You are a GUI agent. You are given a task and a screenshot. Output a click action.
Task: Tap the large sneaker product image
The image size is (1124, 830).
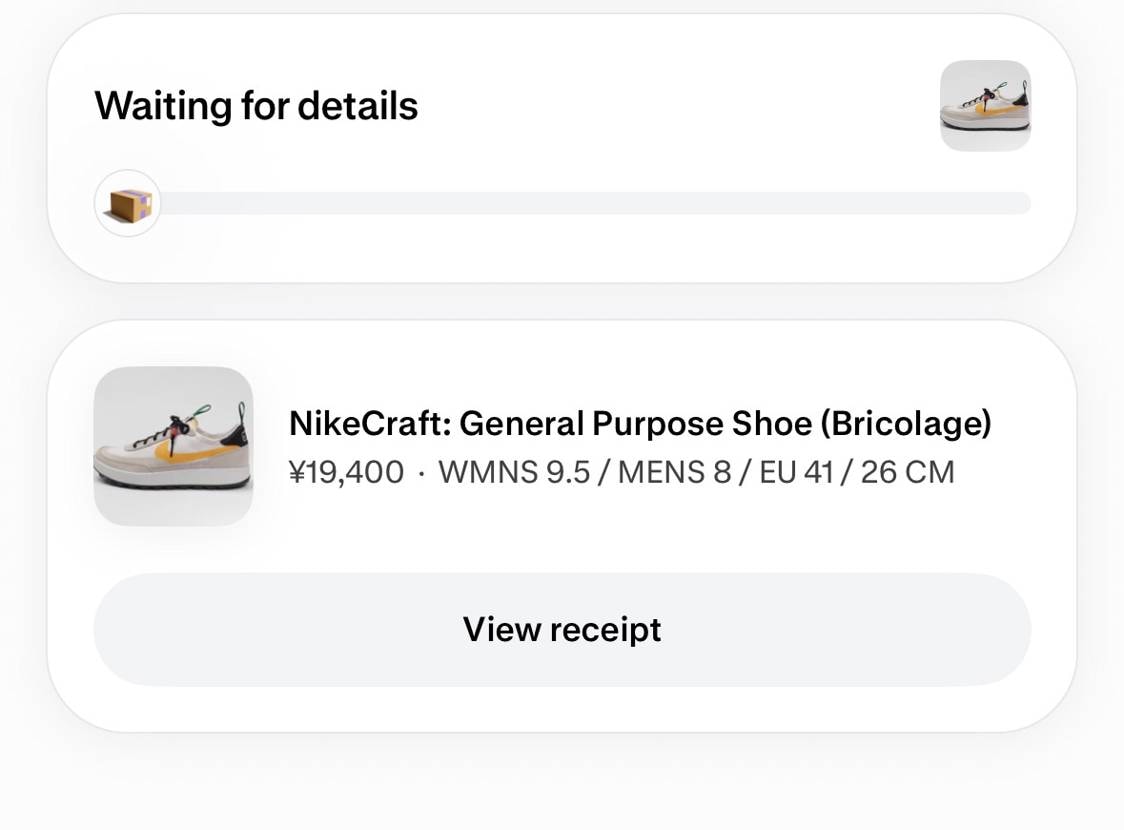tap(173, 446)
